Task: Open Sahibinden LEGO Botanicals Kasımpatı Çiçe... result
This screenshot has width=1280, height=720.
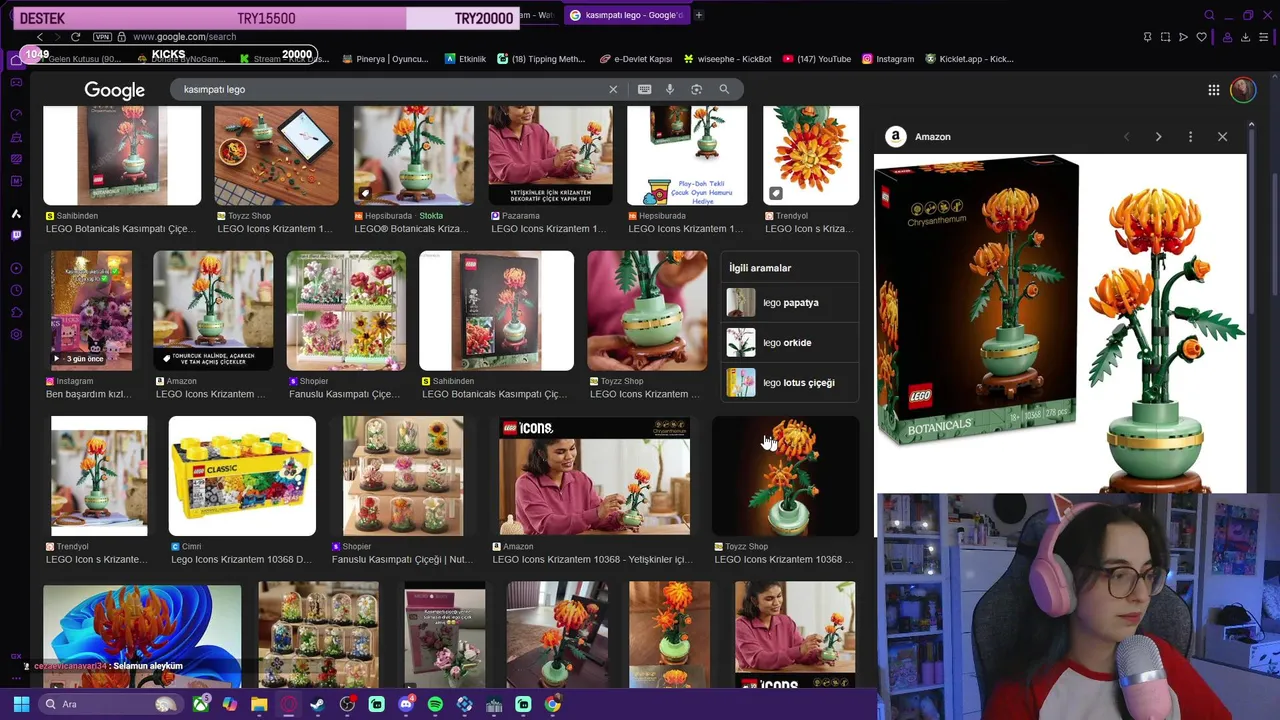Action: 122,155
